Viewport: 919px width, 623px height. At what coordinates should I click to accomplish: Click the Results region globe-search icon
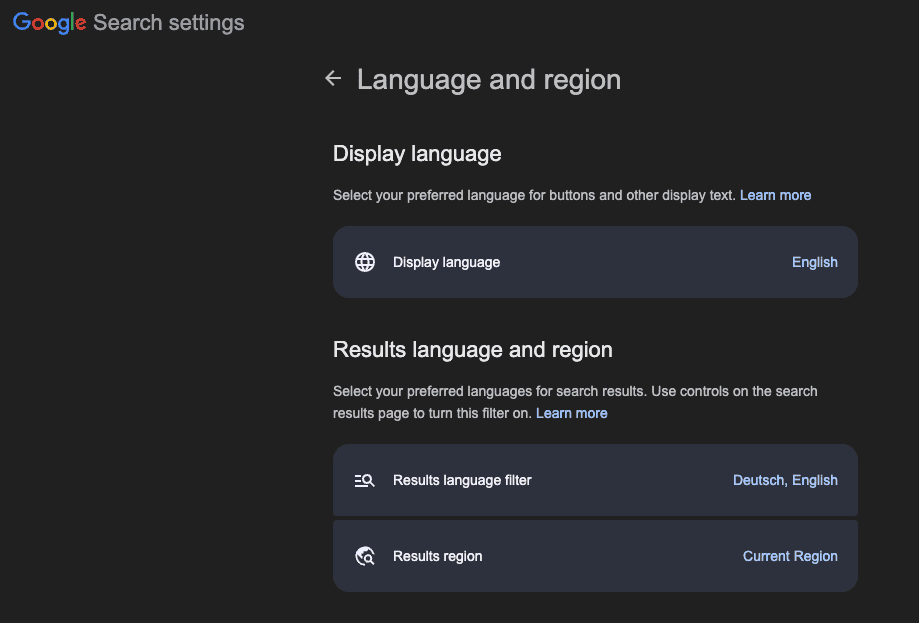(x=365, y=556)
